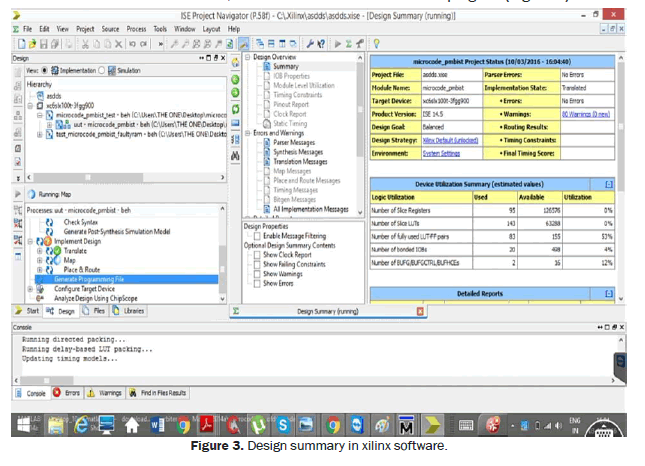Click the lightbulb tips icon
Screen dimensions: 645x466
(377, 44)
